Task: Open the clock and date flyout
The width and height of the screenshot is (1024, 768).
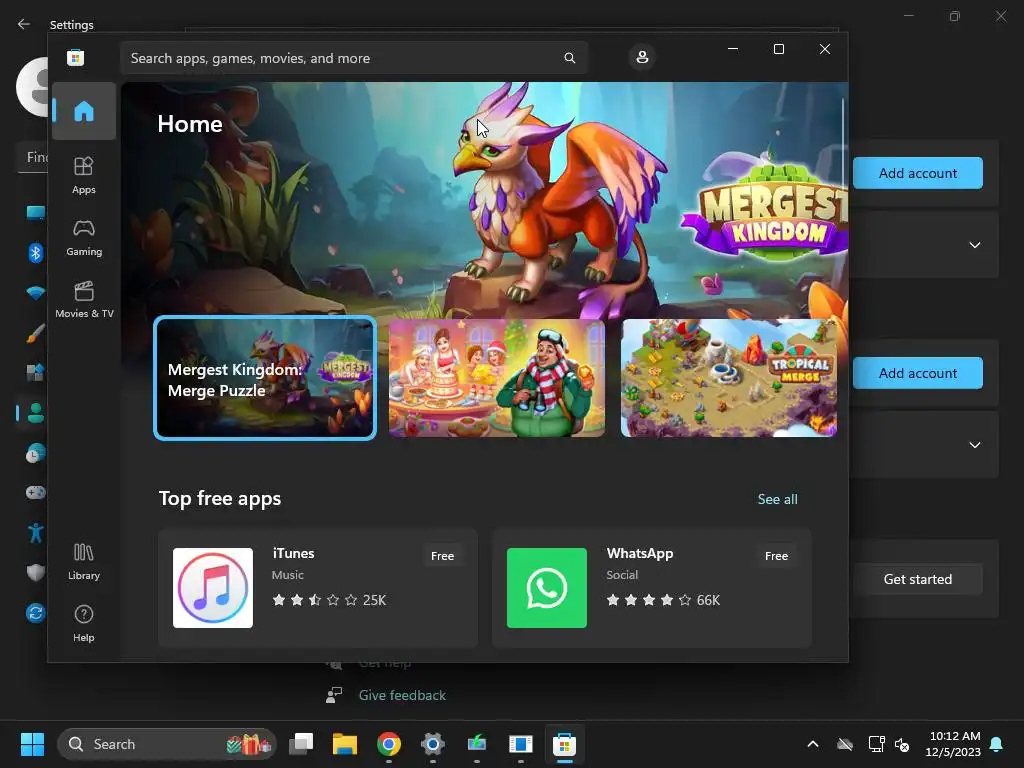Action: [953, 744]
